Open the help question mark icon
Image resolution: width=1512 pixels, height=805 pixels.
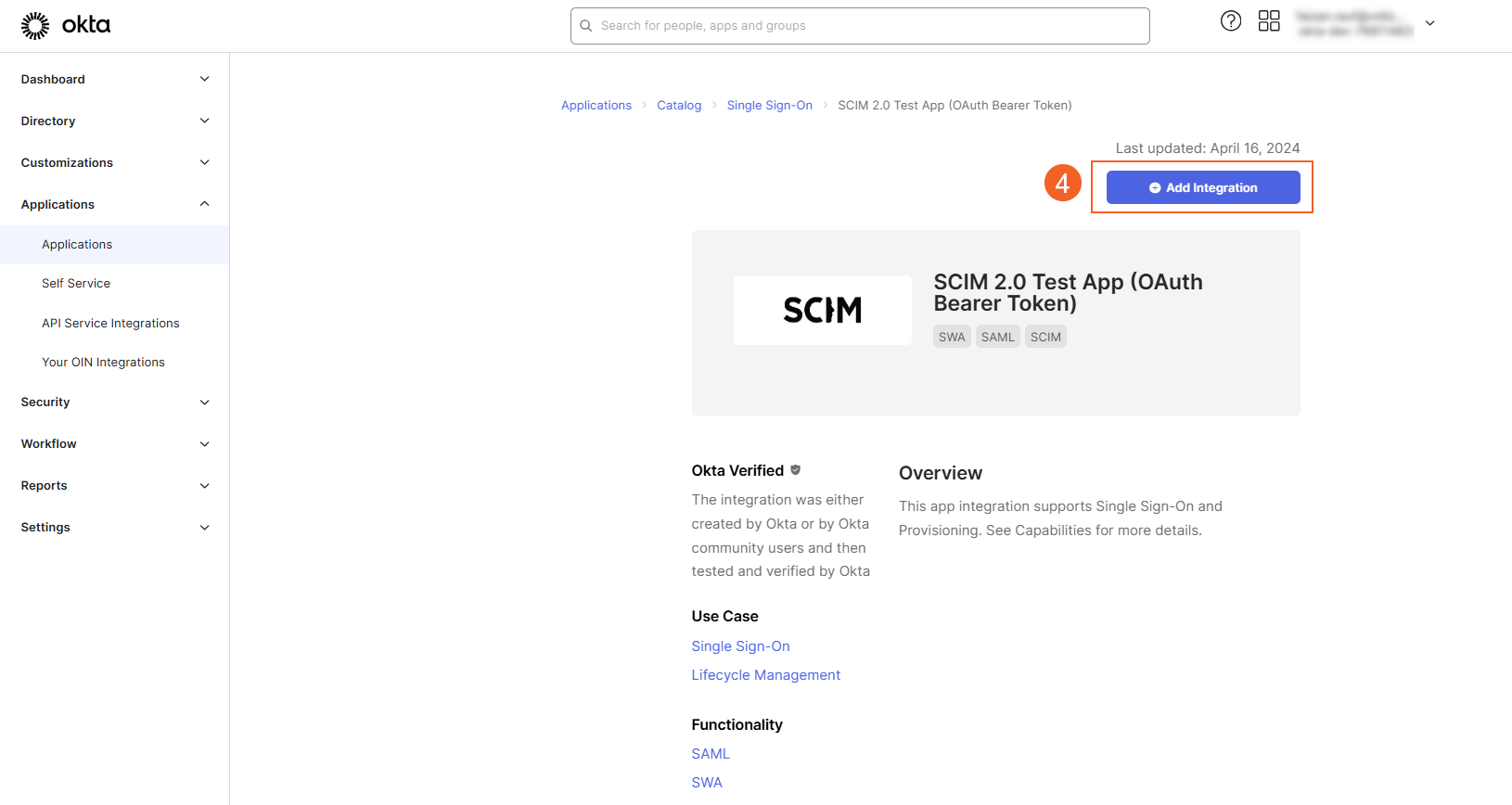1230,21
